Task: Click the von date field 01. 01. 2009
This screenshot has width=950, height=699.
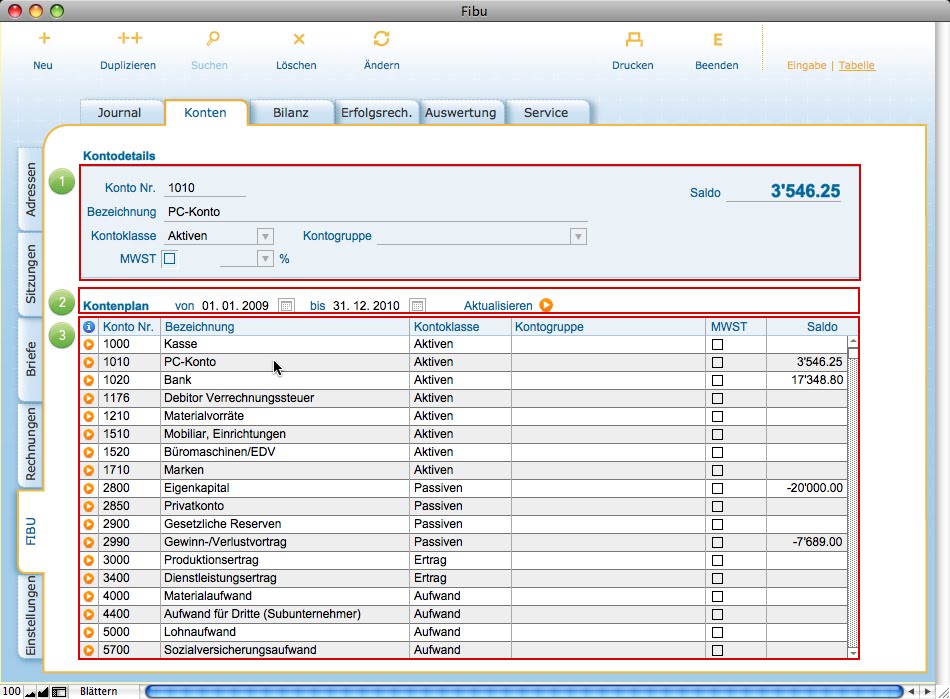Action: pyautogui.click(x=235, y=306)
